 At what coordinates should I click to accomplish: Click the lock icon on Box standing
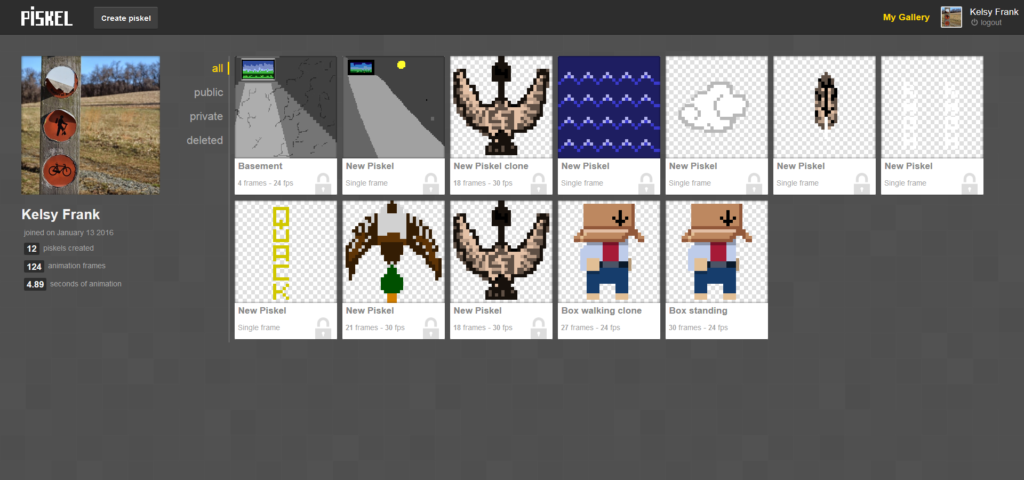pyautogui.click(x=754, y=328)
